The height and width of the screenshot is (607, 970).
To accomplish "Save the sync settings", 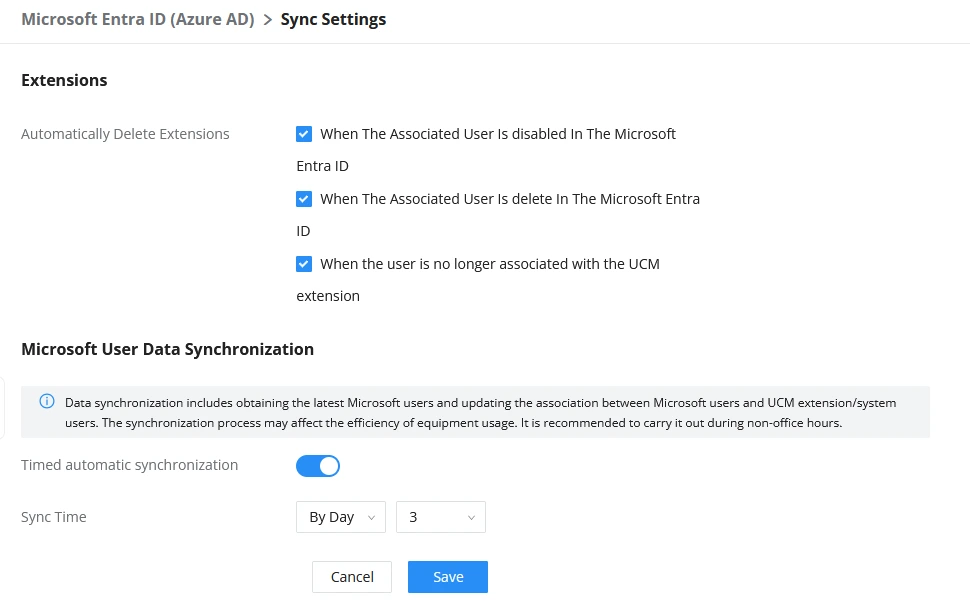I will 448,577.
